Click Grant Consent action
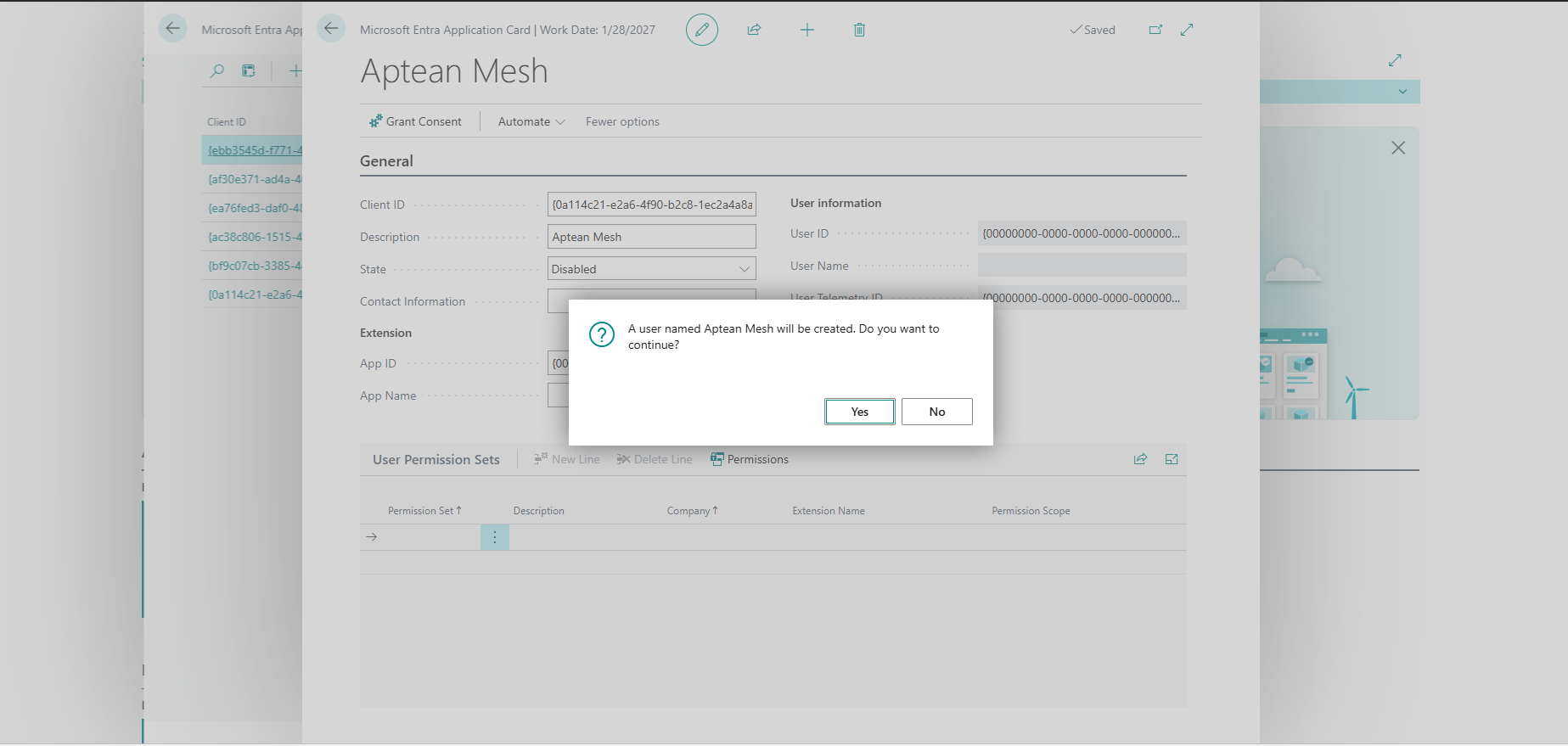 (x=415, y=121)
